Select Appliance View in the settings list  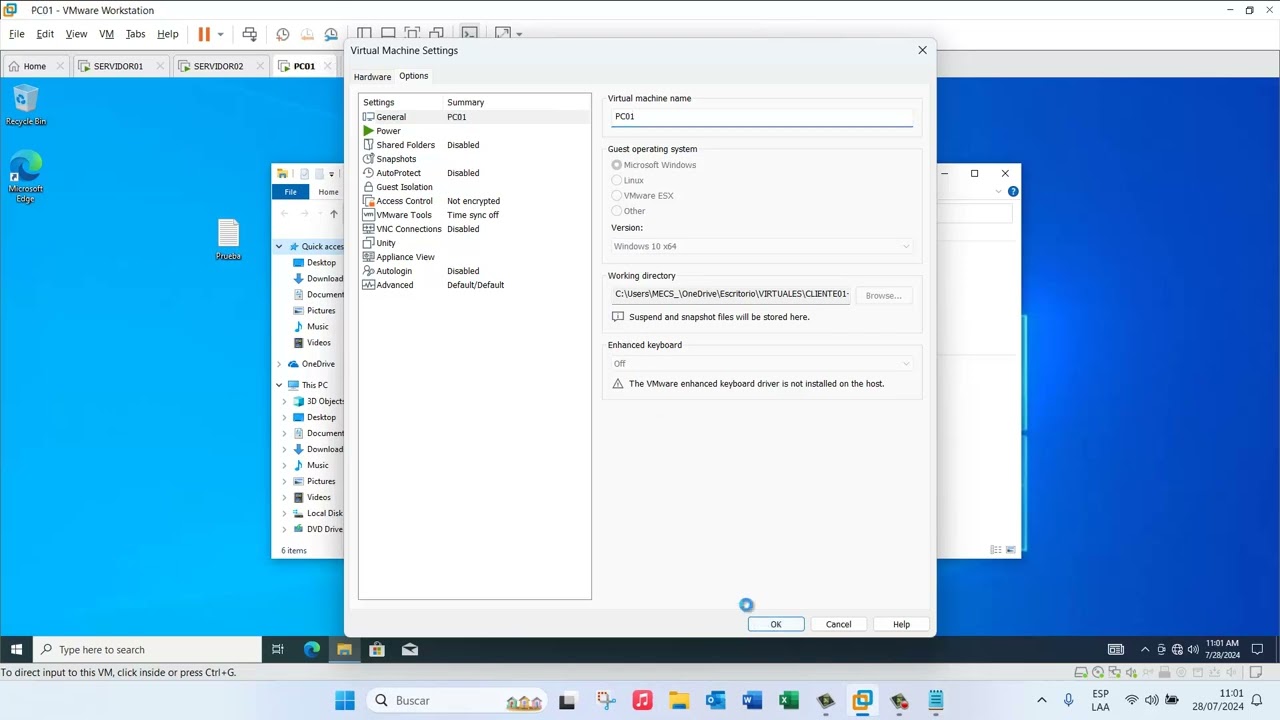[x=474, y=257]
